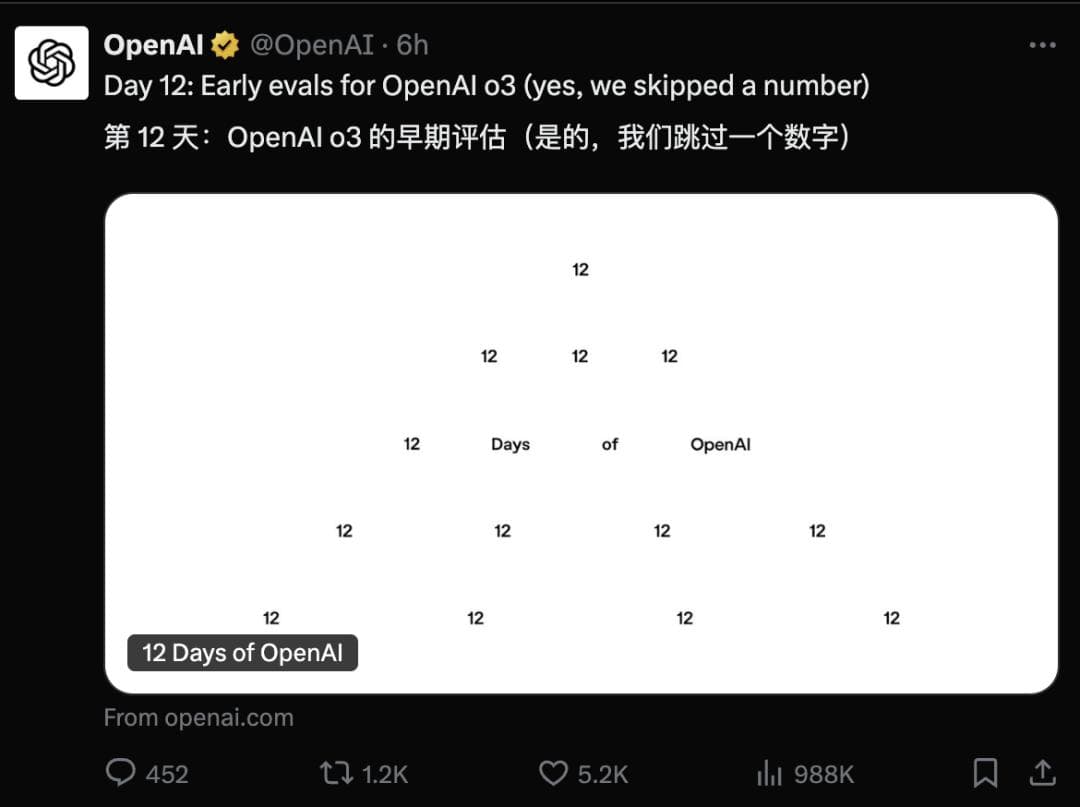Bookmark this OpenAI post

[x=985, y=772]
